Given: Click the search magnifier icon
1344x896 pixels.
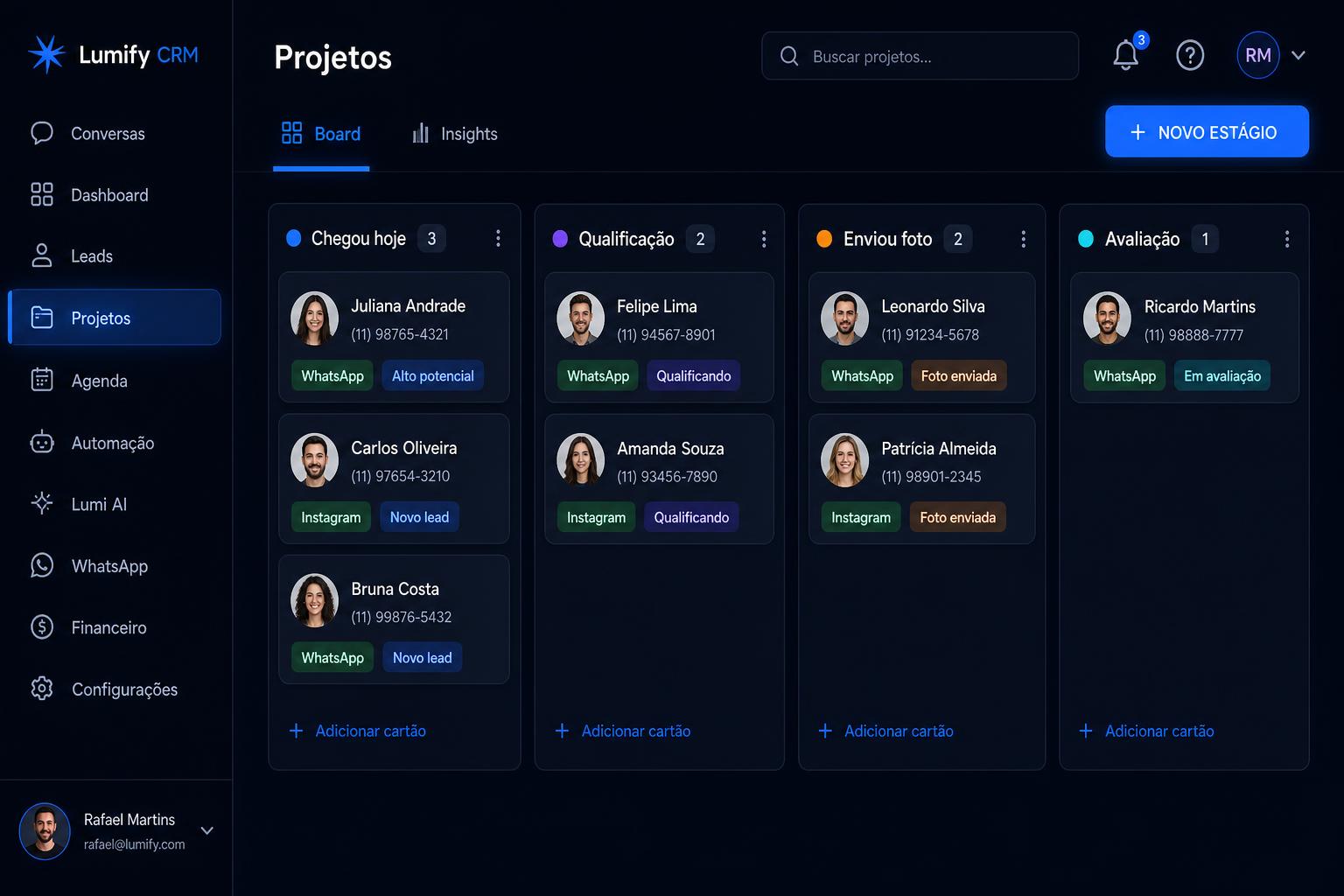Looking at the screenshot, I should (x=789, y=56).
